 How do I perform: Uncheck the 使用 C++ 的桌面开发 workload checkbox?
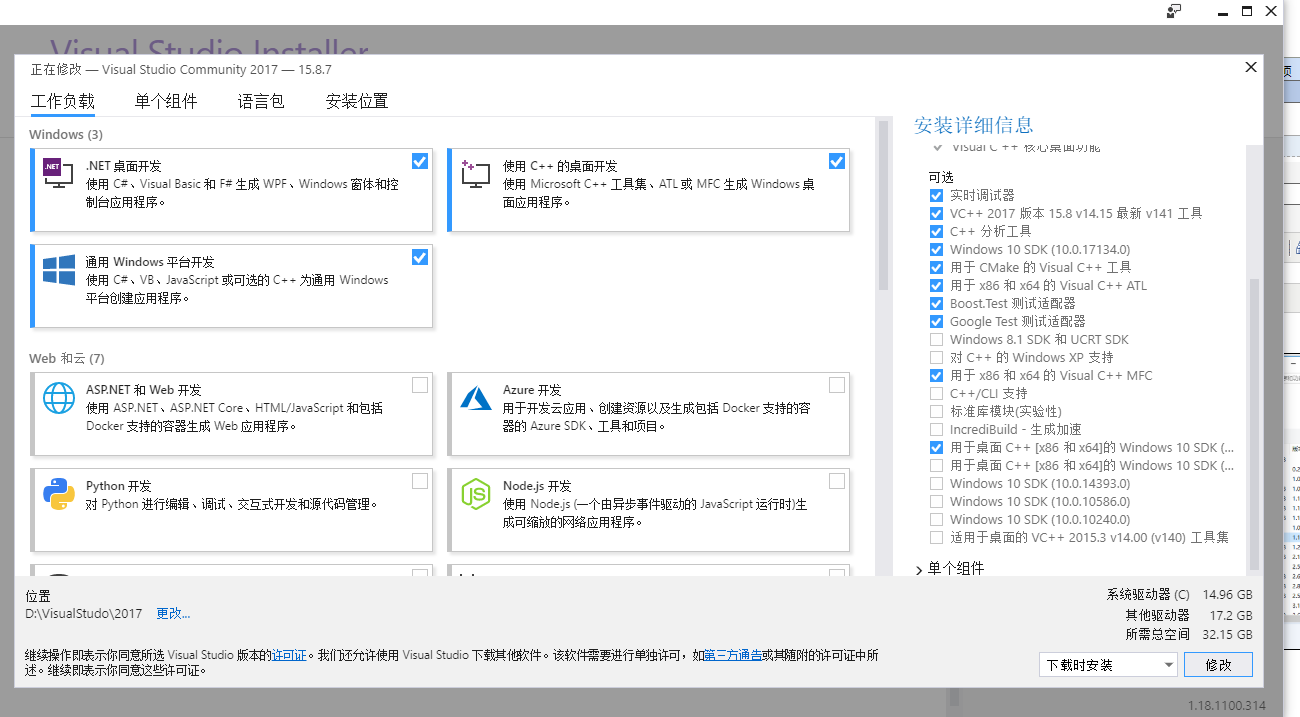(x=837, y=161)
